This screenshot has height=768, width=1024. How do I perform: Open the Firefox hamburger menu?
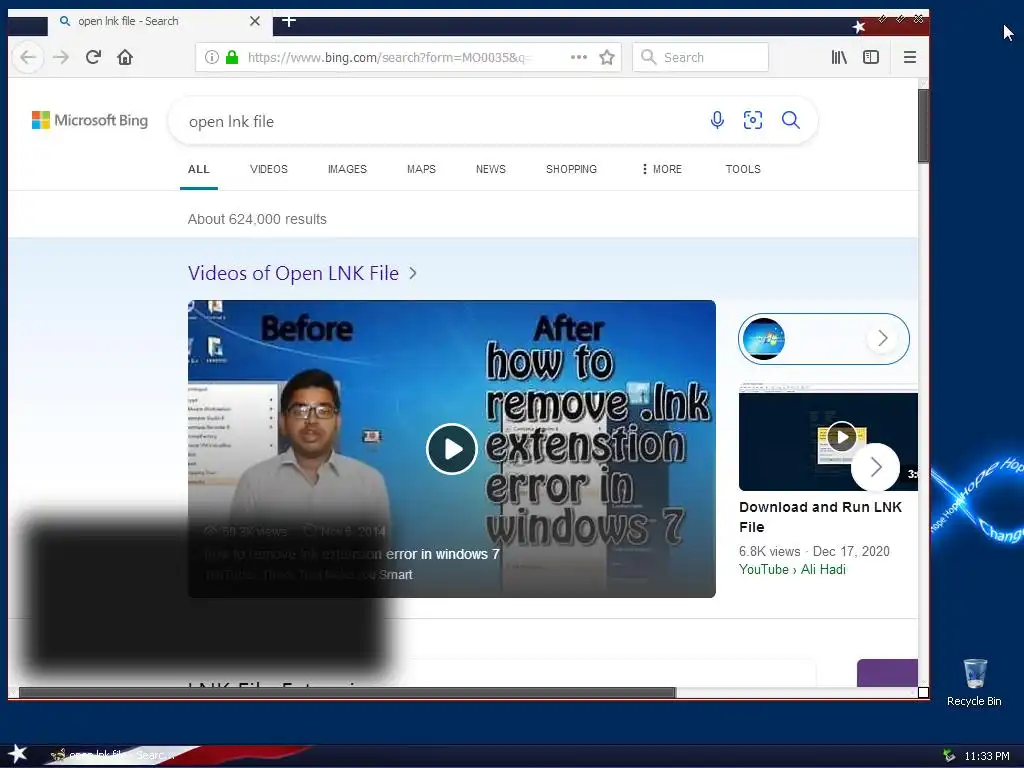coord(910,57)
